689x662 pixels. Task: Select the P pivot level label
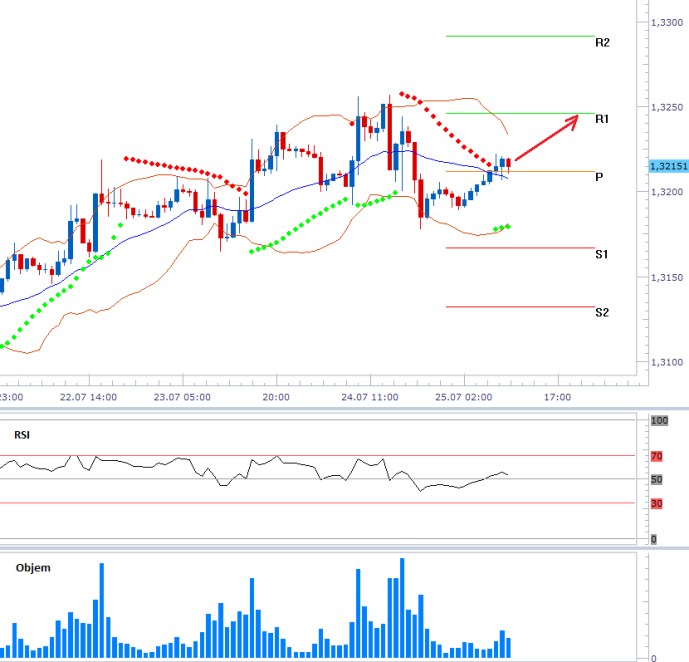(x=598, y=177)
